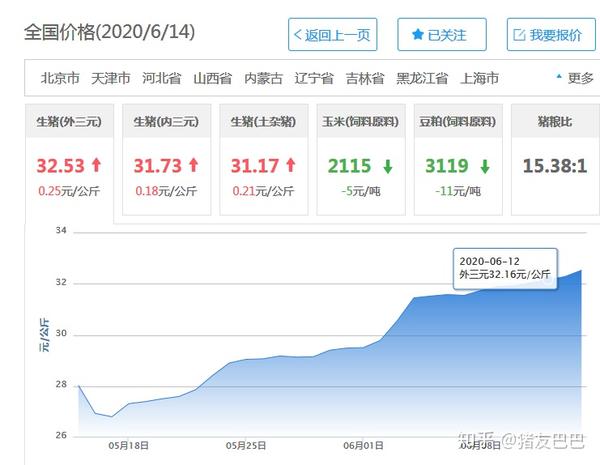Viewport: 600px width, 465px height.
Task: Select 天津市 region link
Action: click(x=111, y=78)
